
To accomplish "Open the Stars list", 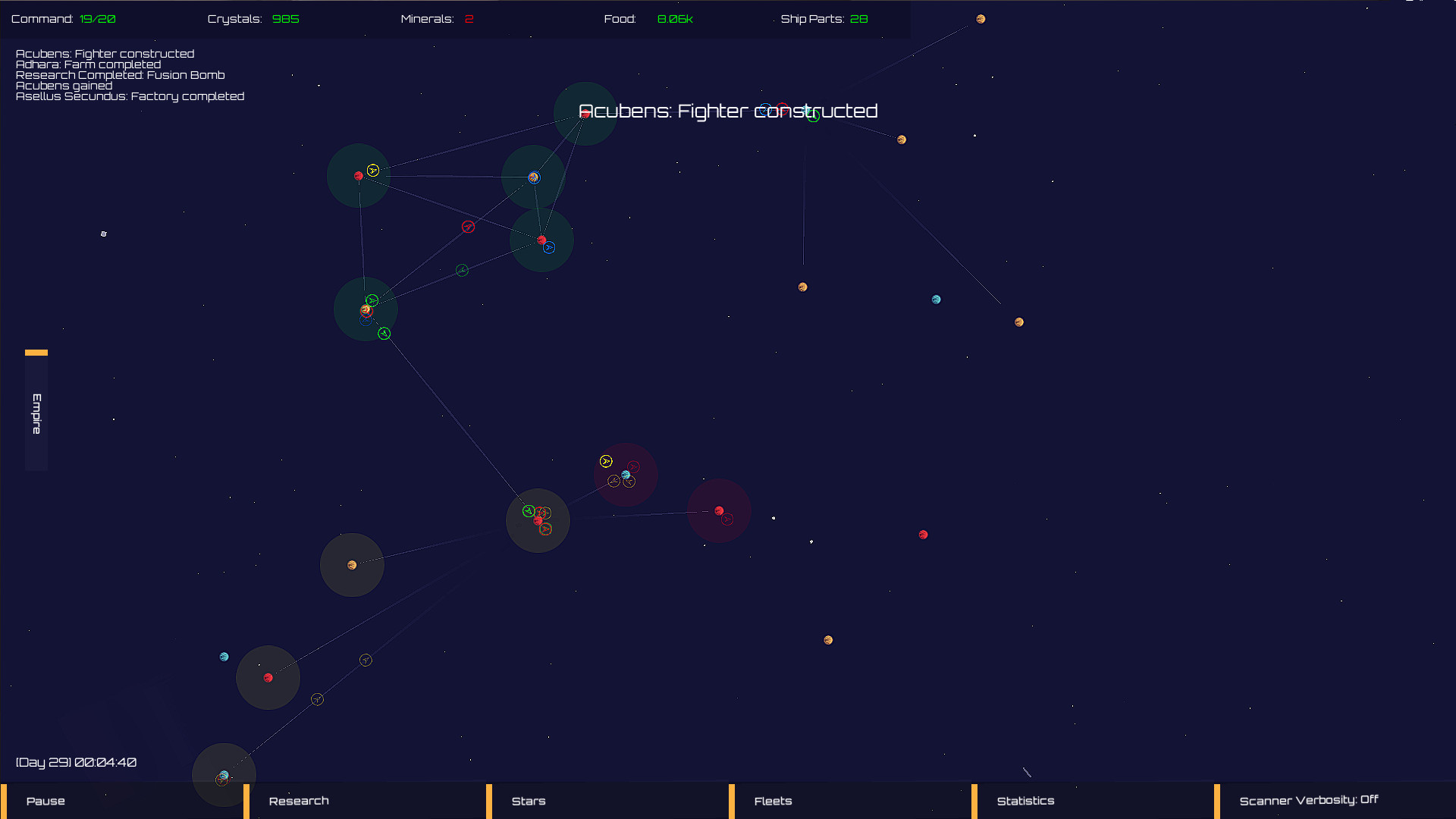I will tap(607, 802).
